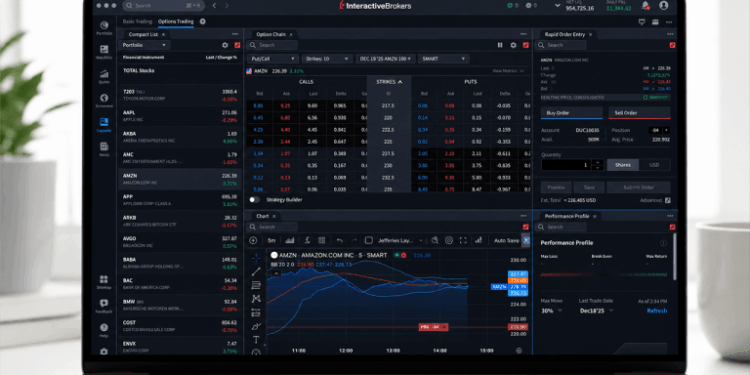Switch to the Sell Order side
Image resolution: width=750 pixels, height=375 pixels.
coord(639,113)
